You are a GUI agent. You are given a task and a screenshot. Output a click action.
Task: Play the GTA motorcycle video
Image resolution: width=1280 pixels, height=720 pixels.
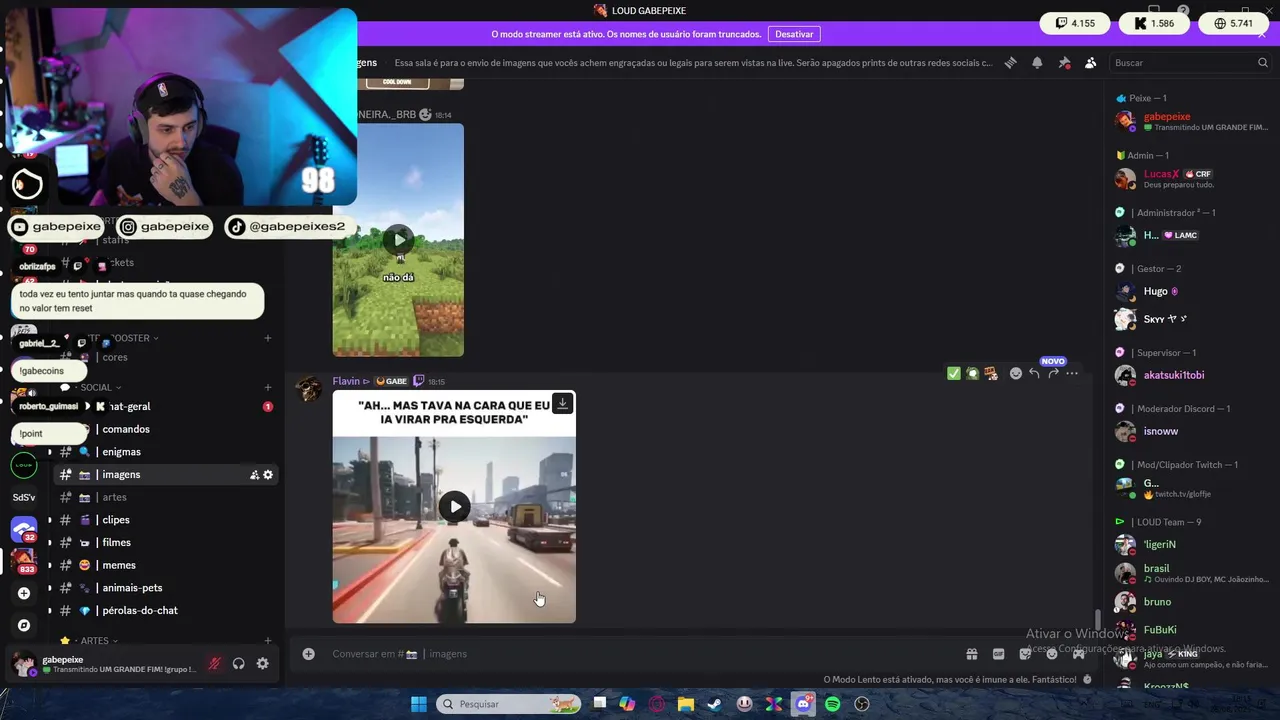pyautogui.click(x=455, y=506)
